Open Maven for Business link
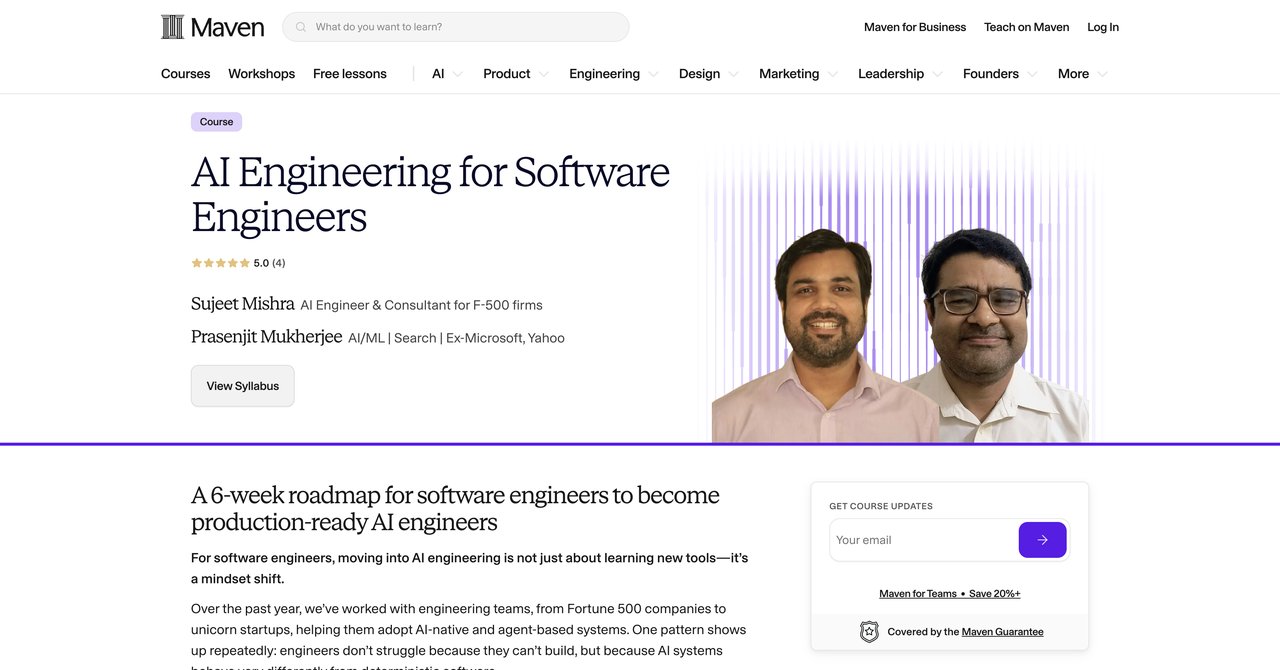 [915, 27]
